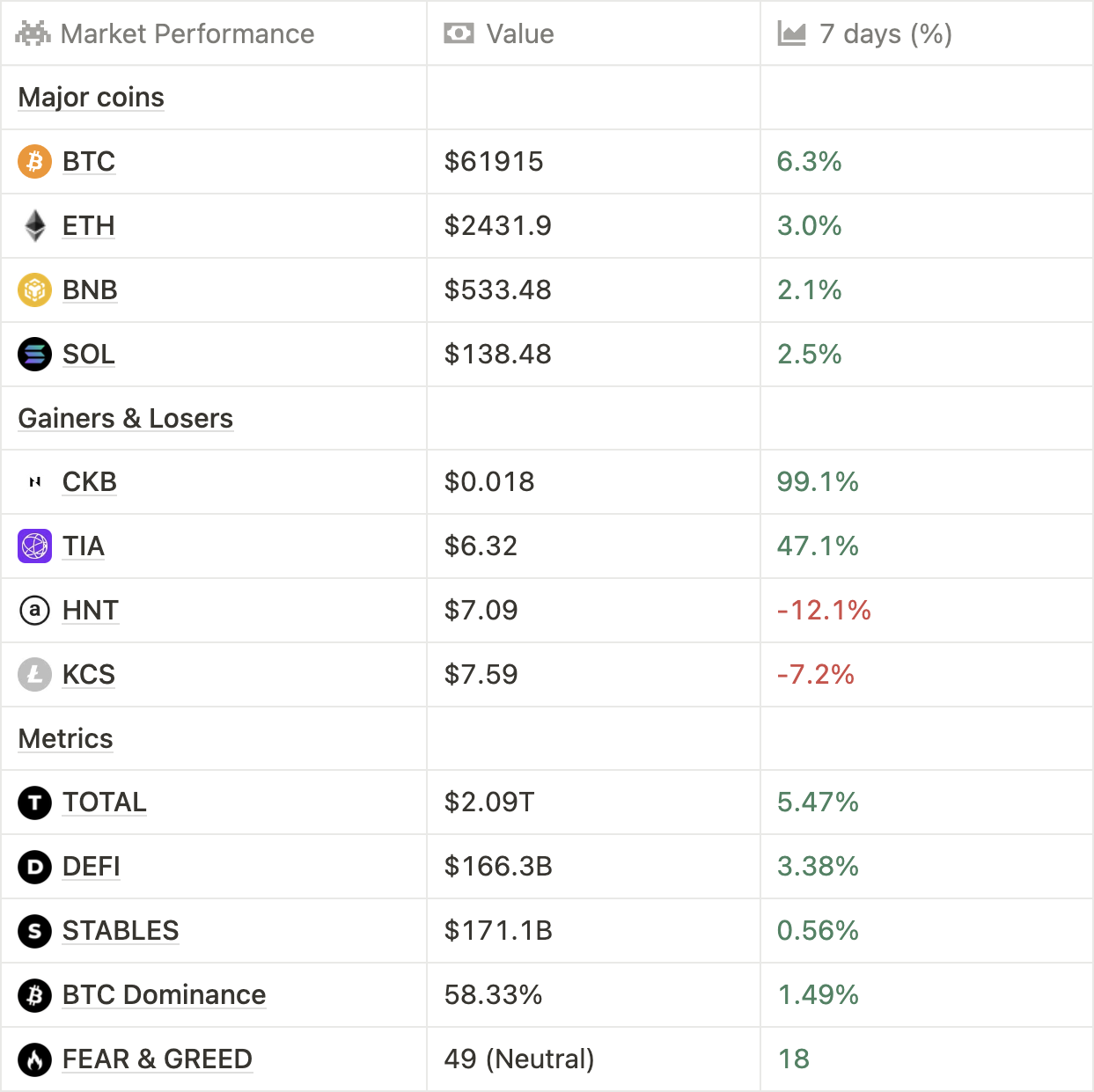The height and width of the screenshot is (1092, 1094).
Task: Click the 7 days (%) column header
Action: [885, 34]
